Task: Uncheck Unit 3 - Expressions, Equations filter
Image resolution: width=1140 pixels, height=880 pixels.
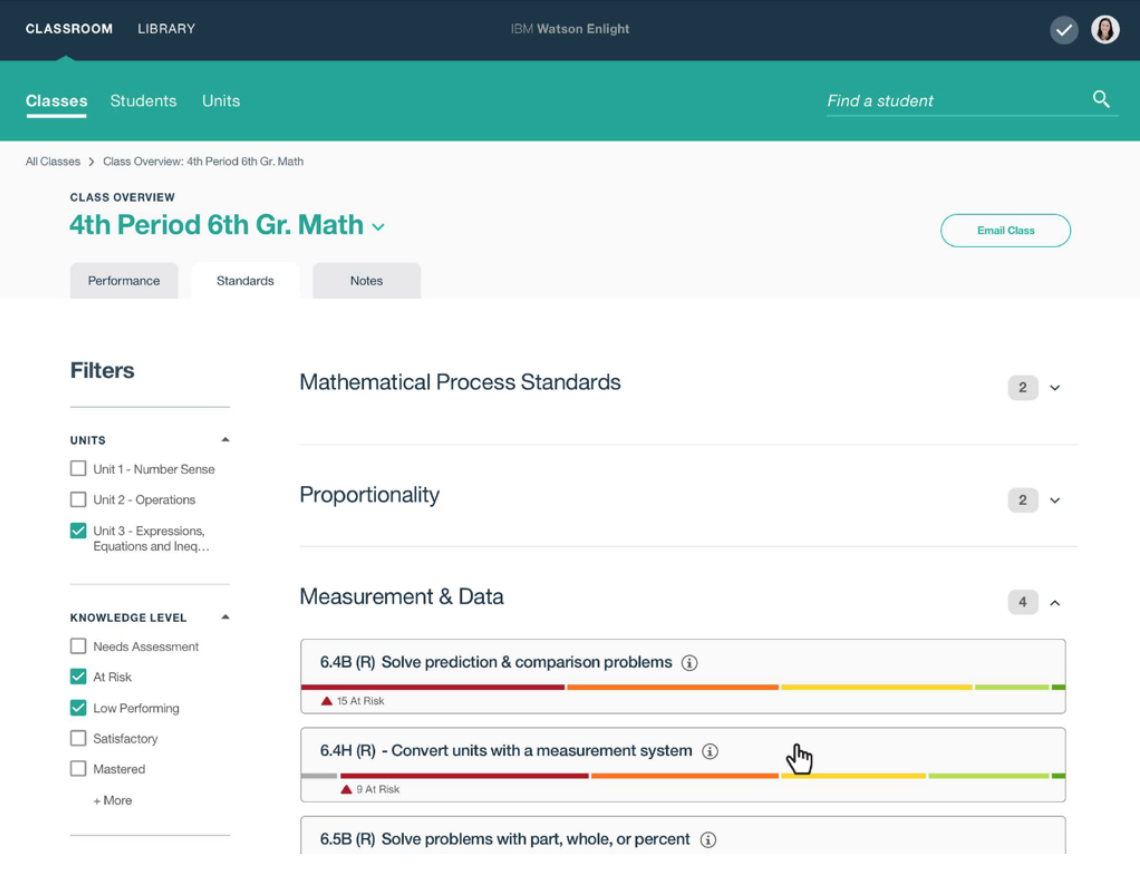Action: click(78, 530)
